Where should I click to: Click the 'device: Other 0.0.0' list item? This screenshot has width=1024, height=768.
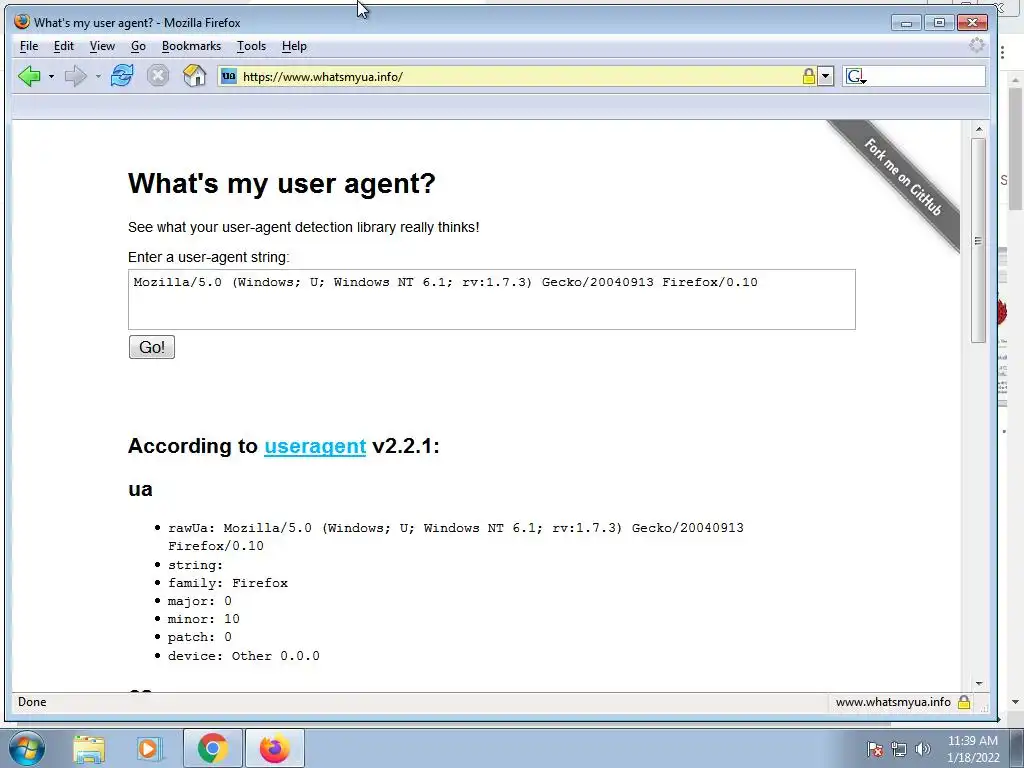tap(244, 656)
